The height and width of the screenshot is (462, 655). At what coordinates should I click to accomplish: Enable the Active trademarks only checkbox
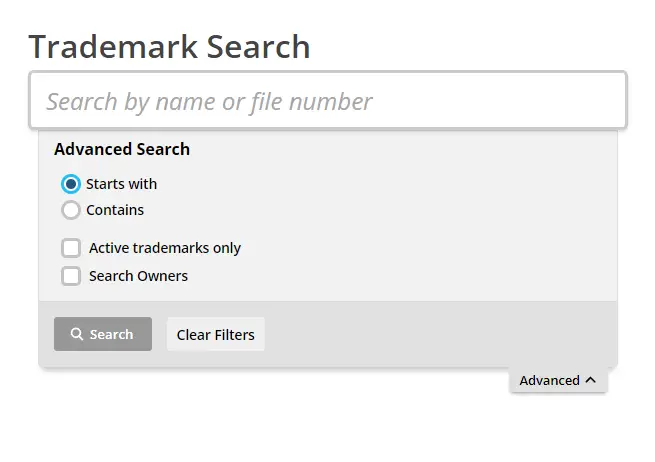pos(71,248)
